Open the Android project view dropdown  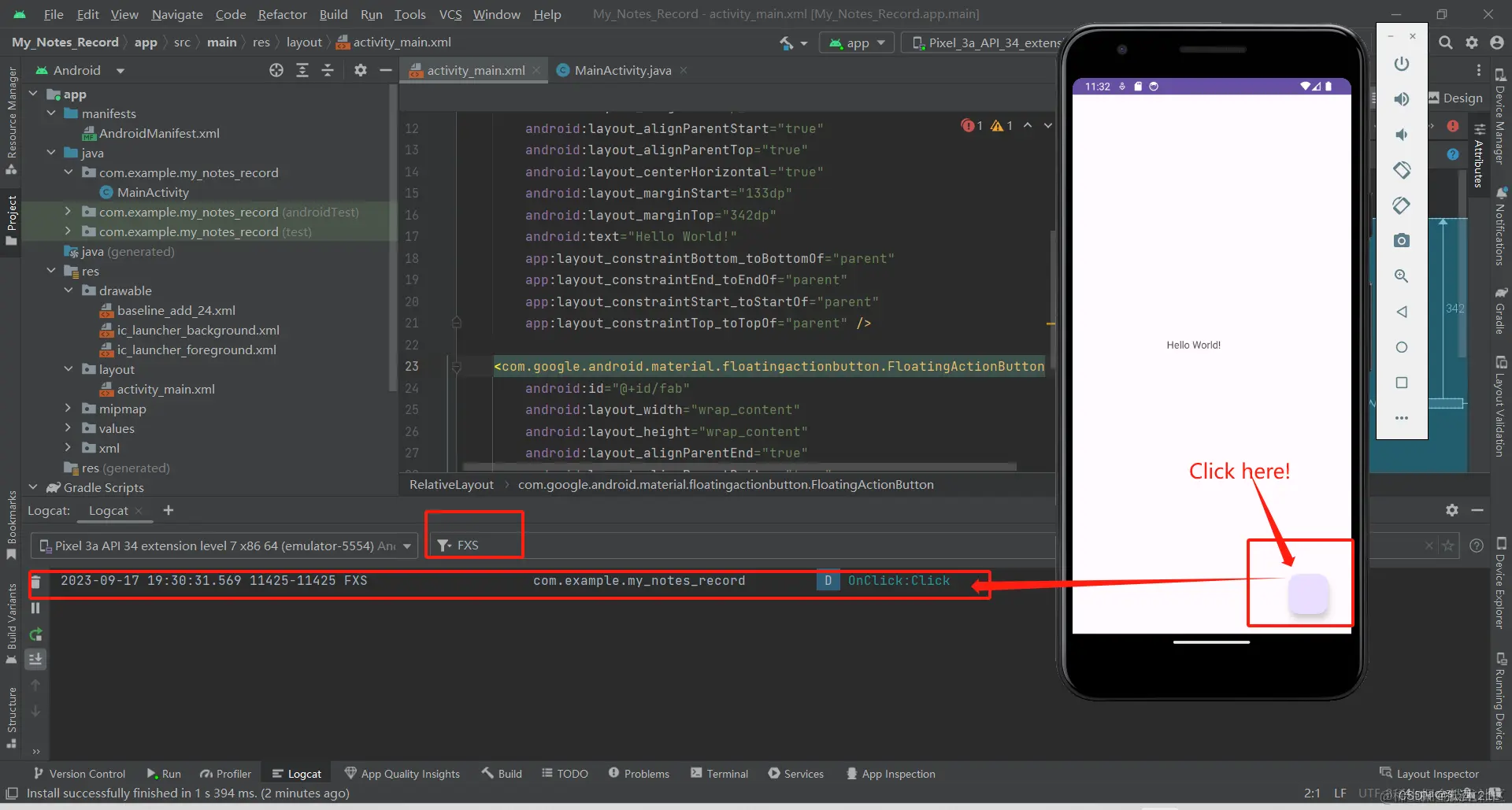120,71
